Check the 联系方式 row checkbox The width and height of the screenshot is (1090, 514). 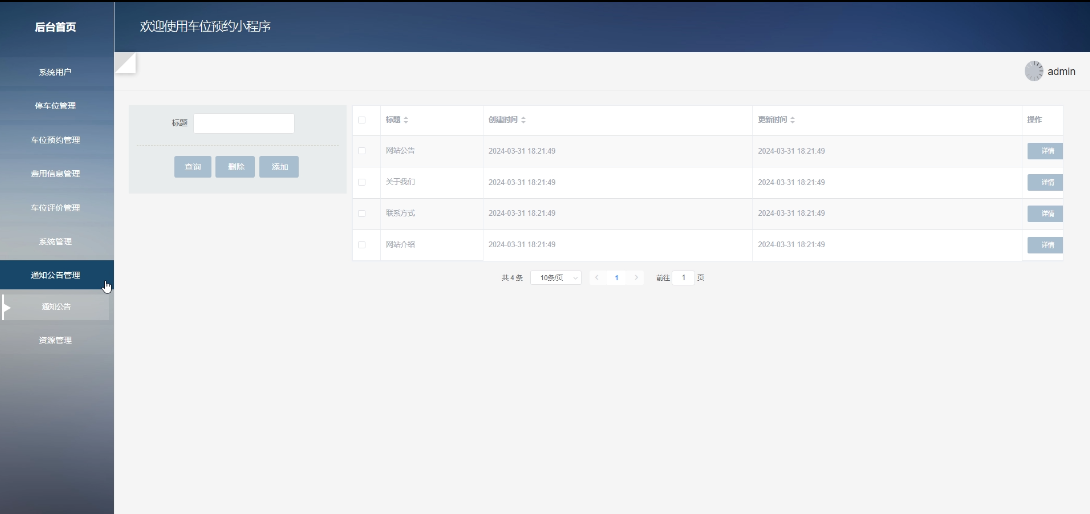[361, 214]
